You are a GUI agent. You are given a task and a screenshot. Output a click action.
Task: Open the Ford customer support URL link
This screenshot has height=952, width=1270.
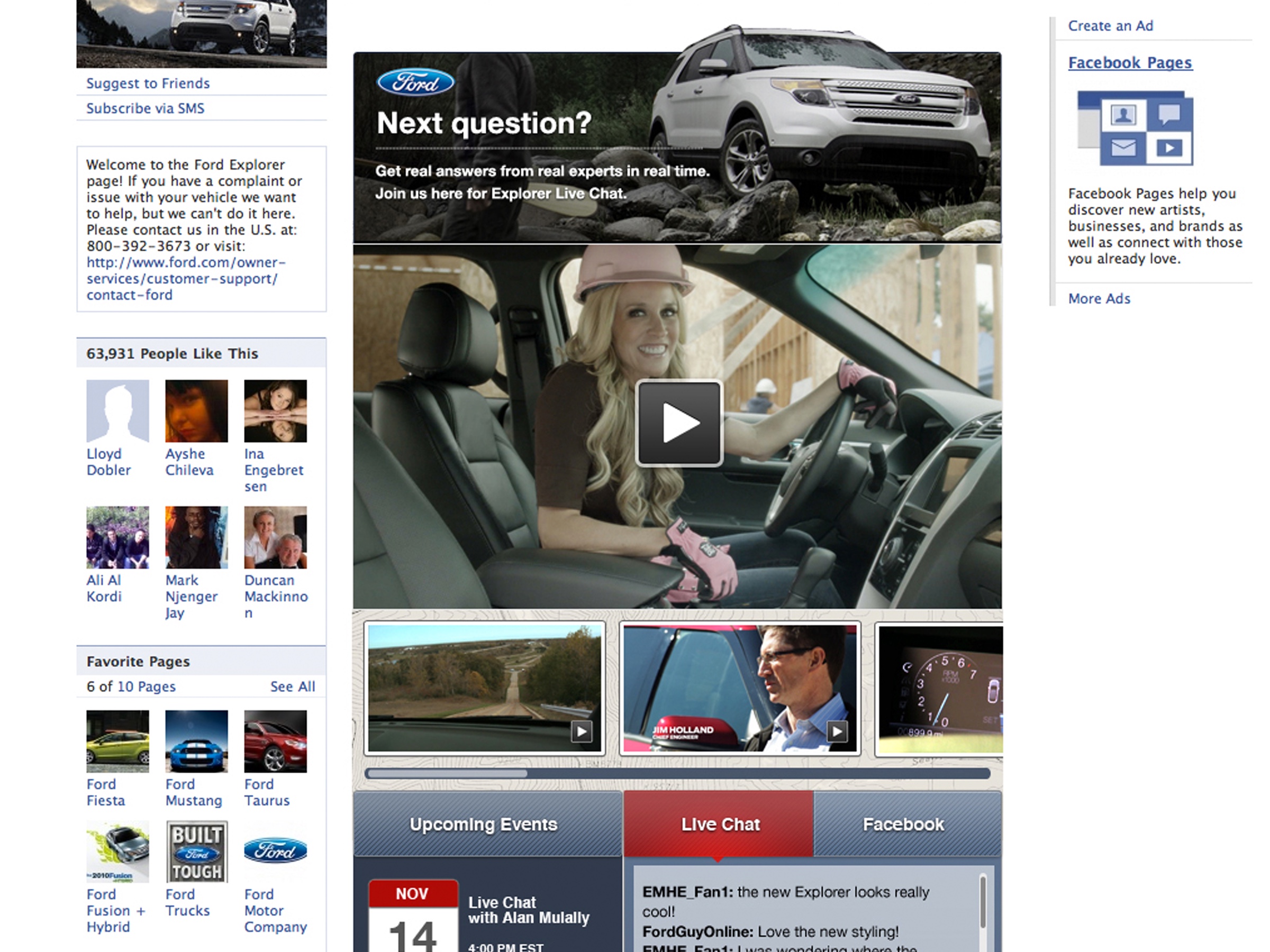click(x=186, y=278)
